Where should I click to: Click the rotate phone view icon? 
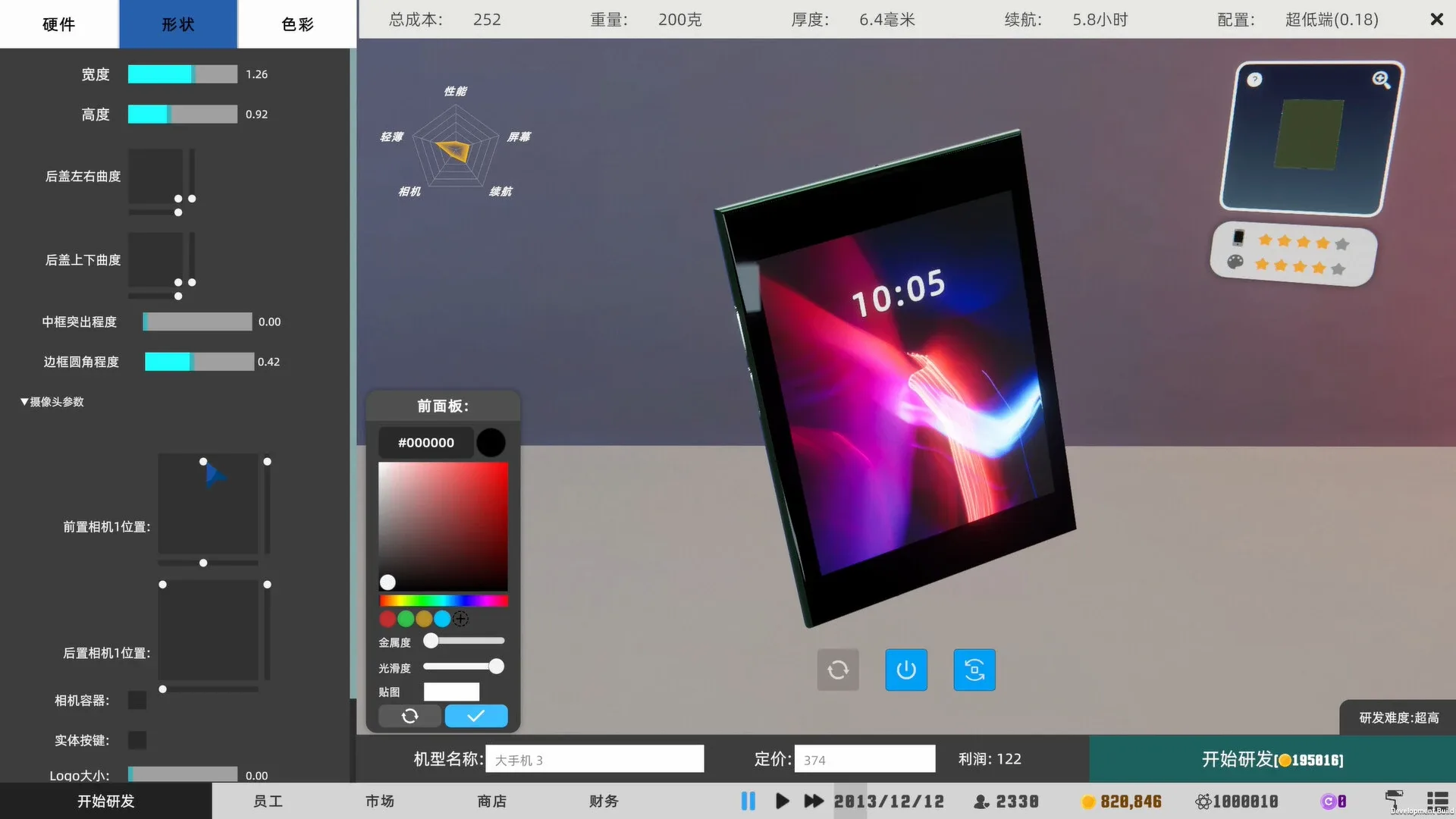point(838,670)
